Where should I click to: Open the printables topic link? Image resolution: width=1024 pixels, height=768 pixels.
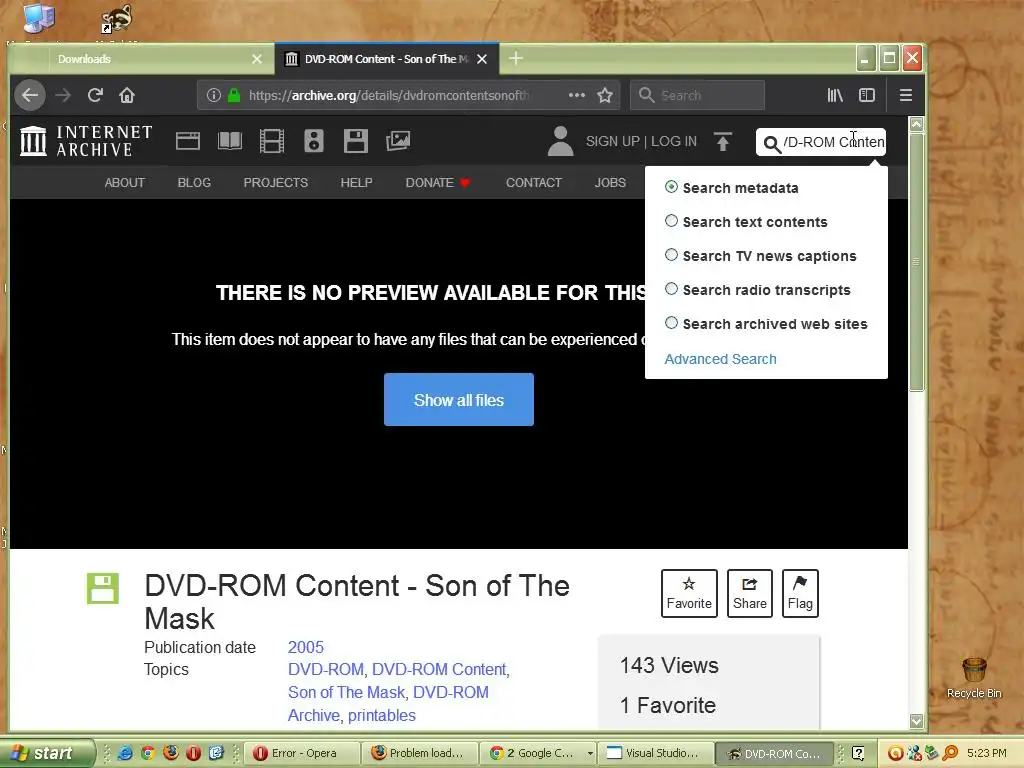pos(381,715)
